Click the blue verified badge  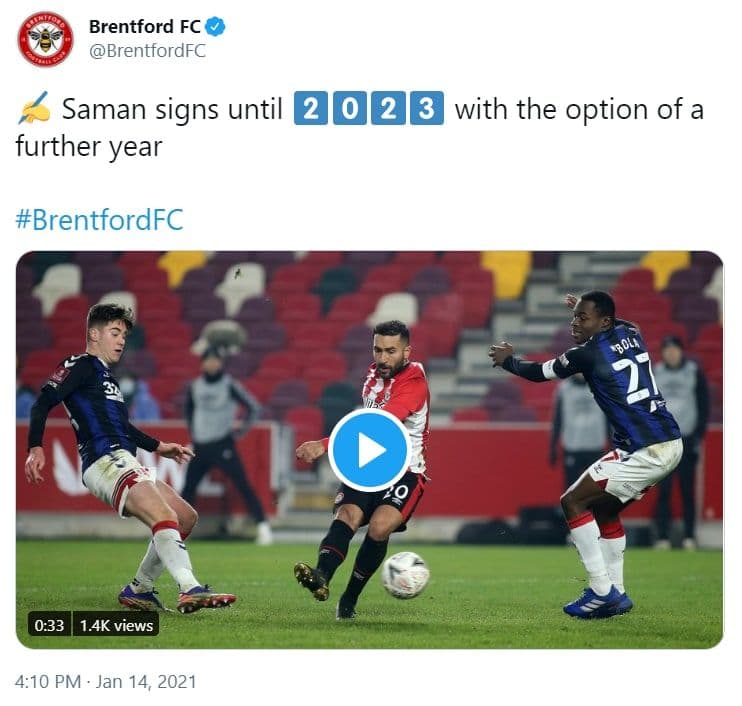(x=216, y=26)
